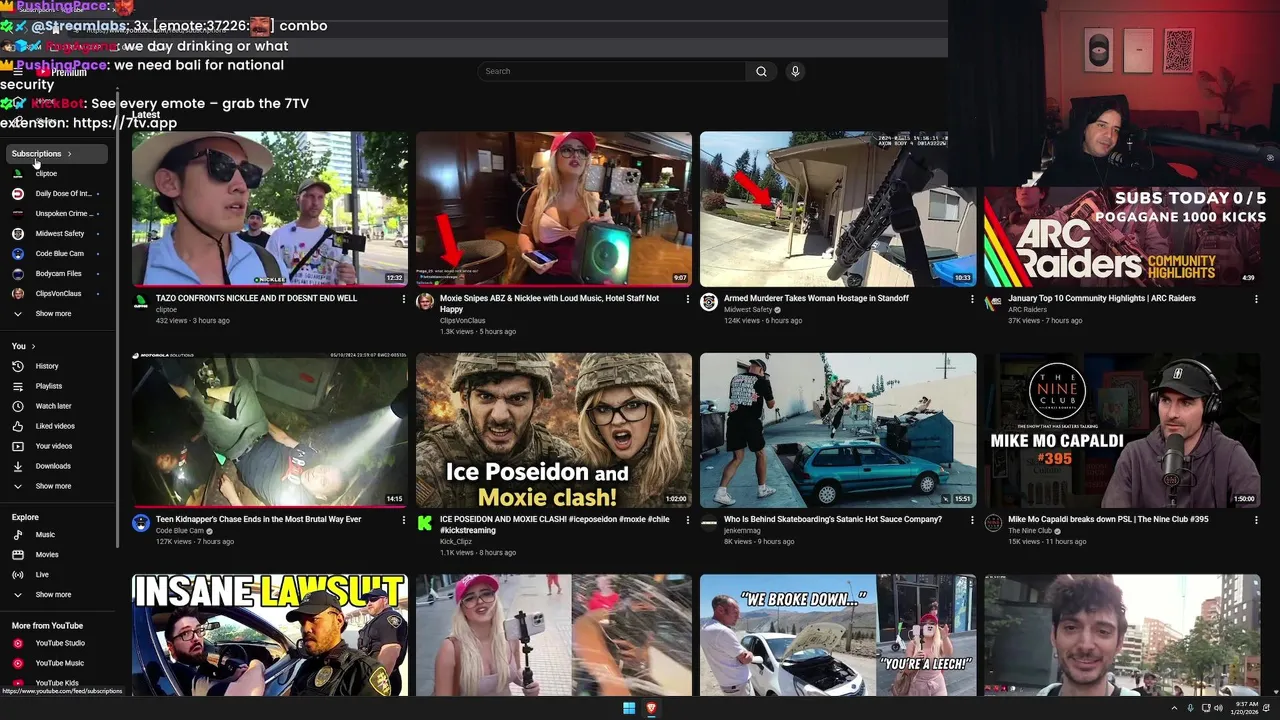Open Daily Dose Of Internet channel avatar
The image size is (1280, 720).
pos(18,193)
